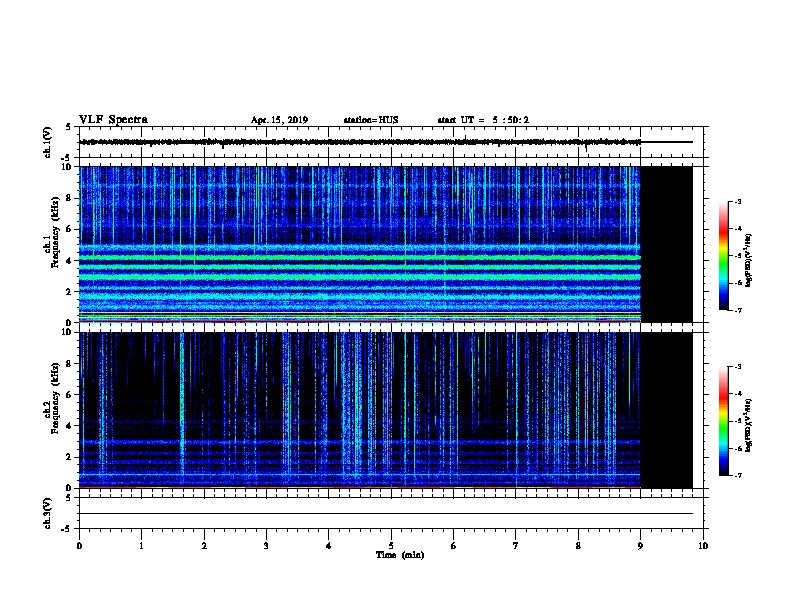
Task: Click the "-7" label on ch.2 color bar
Action: (x=738, y=476)
